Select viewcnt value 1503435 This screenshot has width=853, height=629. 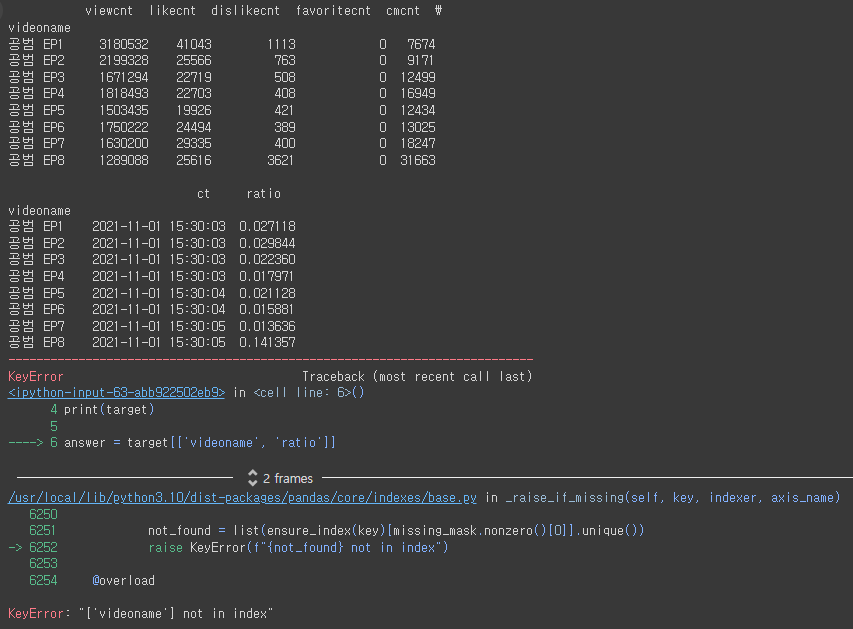click(x=123, y=110)
